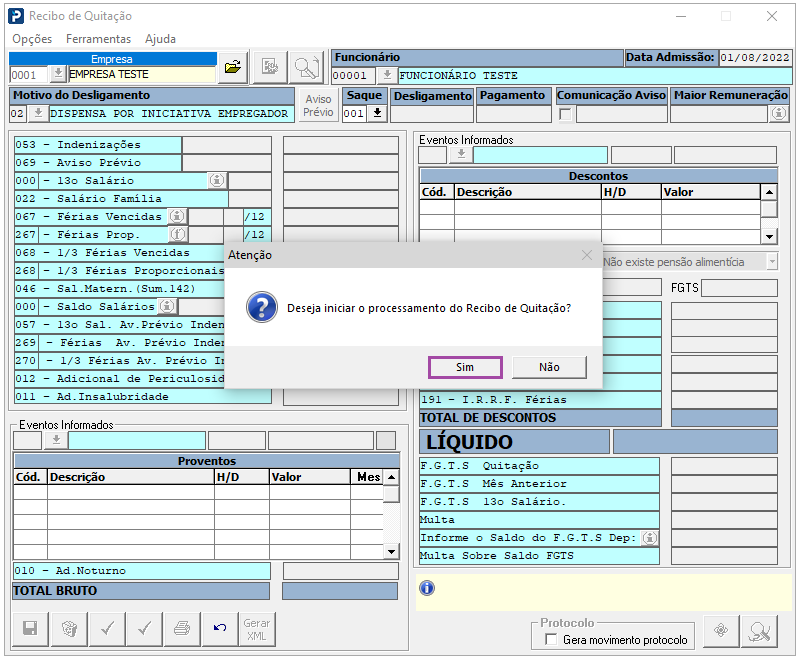This screenshot has width=800, height=660.
Task: Click the Data Admissão date field
Action: [755, 57]
